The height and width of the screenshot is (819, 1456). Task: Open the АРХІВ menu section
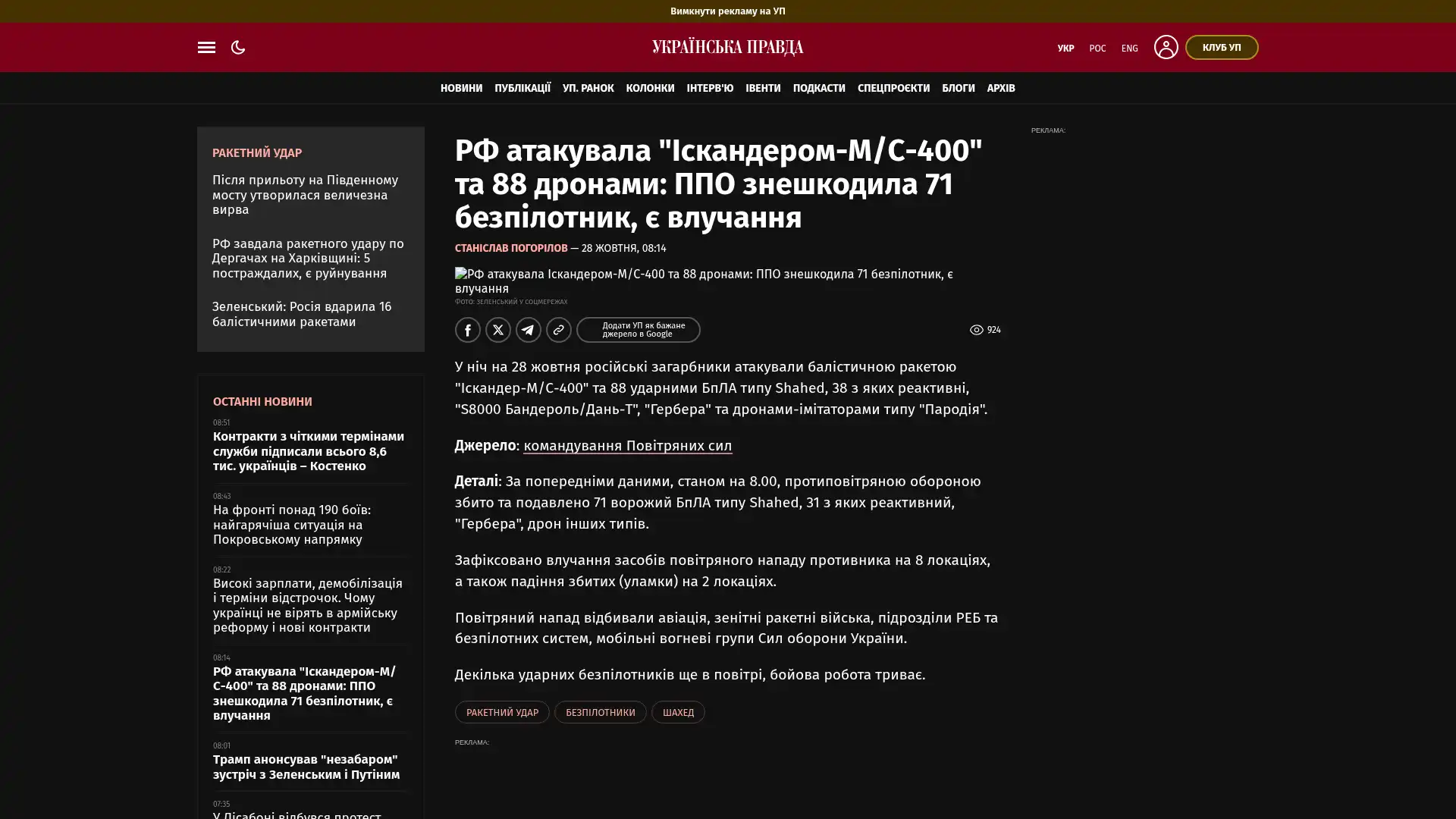coord(1001,88)
